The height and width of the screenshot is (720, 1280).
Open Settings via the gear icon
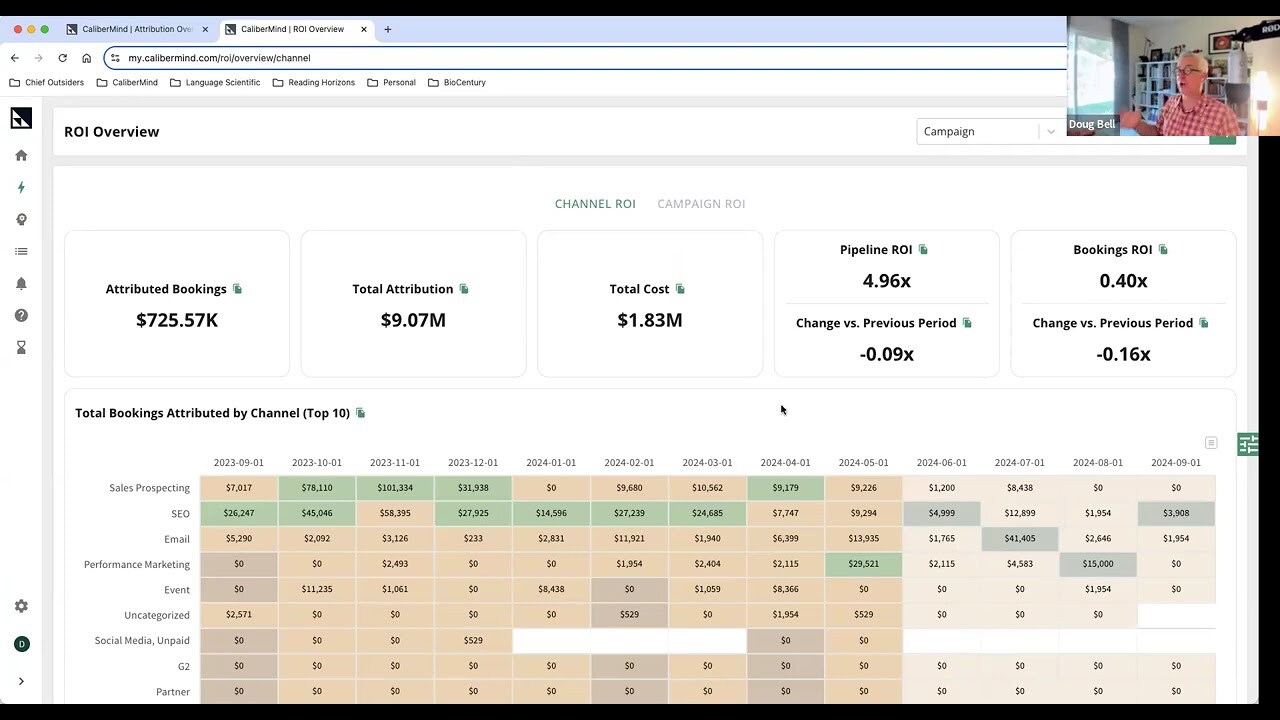[21, 606]
